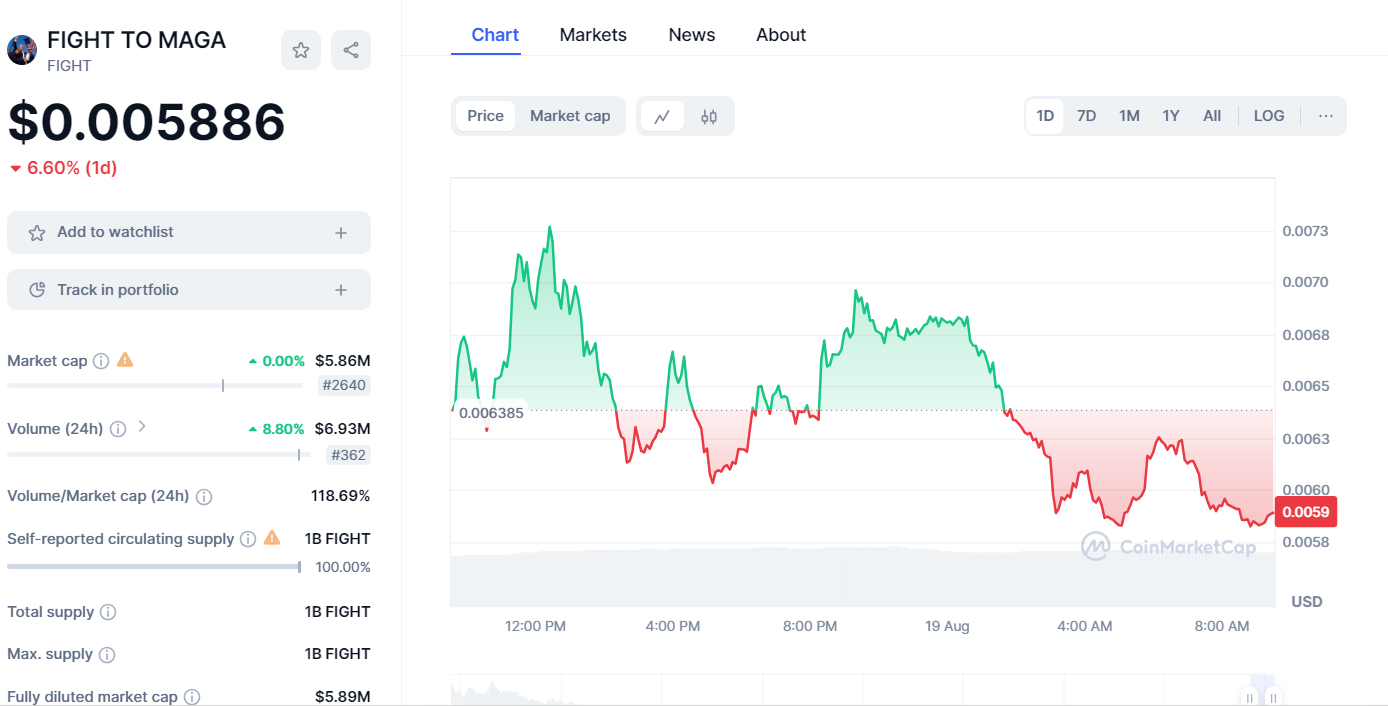This screenshot has width=1388, height=706.
Task: Show info about Volume (24h)
Action: [x=118, y=429]
